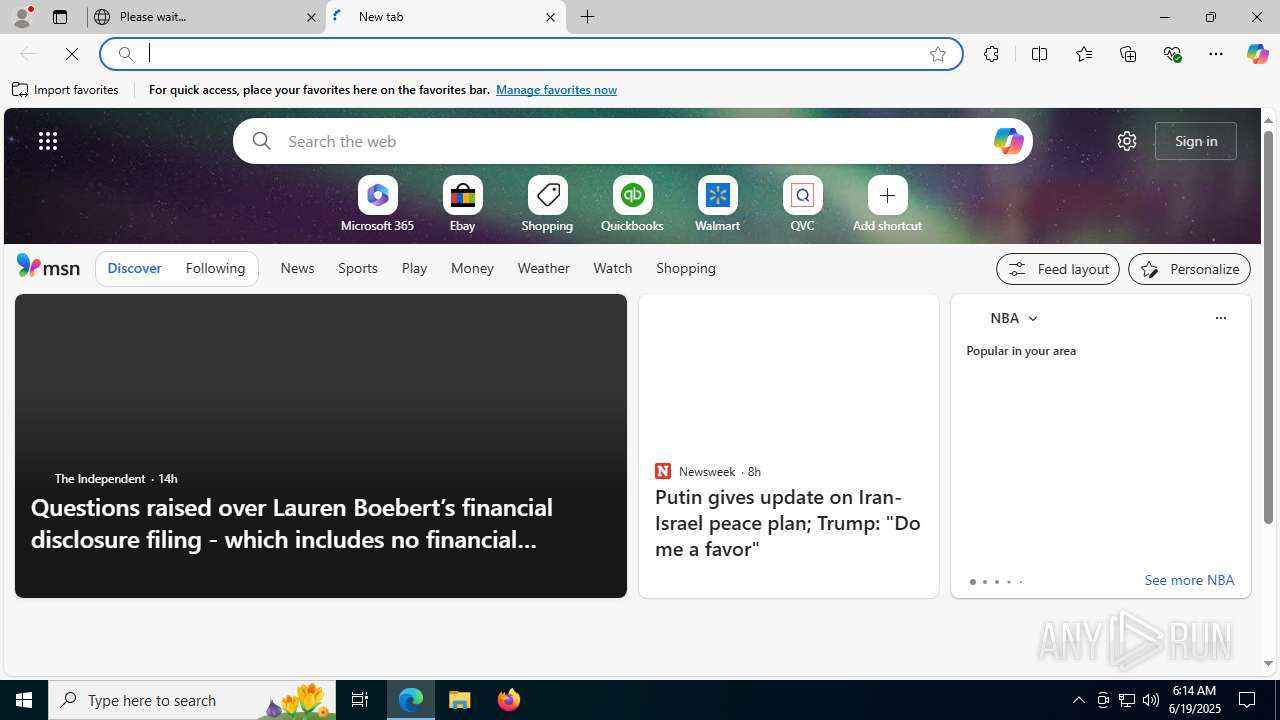Open the Weather menu item
Image resolution: width=1280 pixels, height=720 pixels.
click(543, 268)
